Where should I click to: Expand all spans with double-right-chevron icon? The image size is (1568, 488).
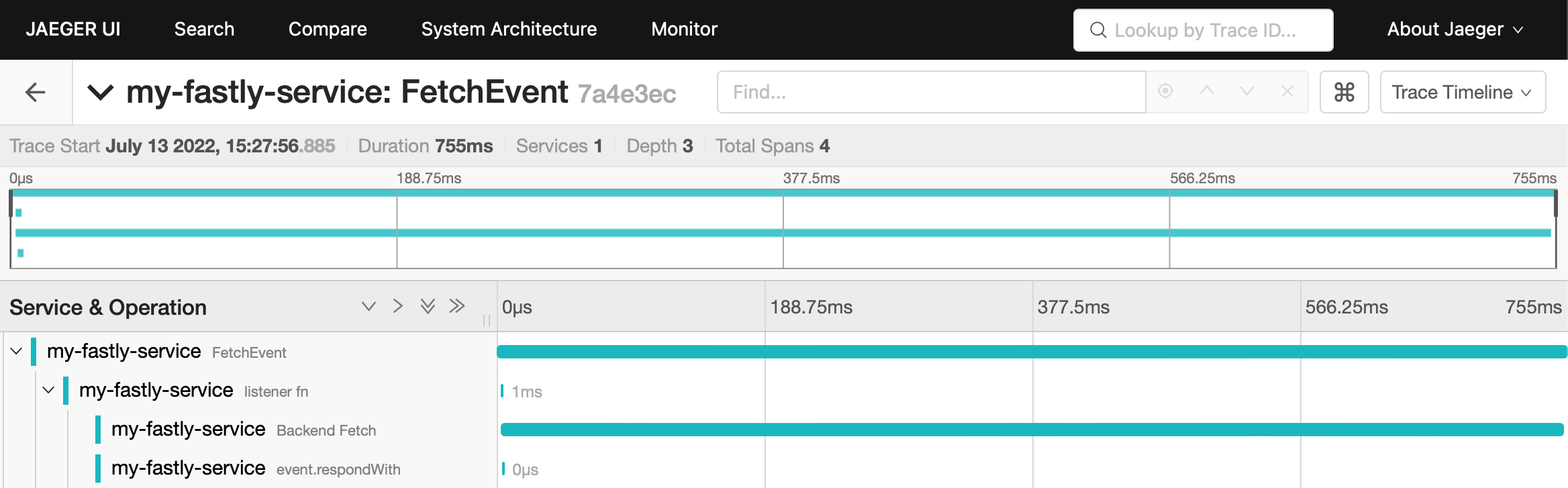(x=457, y=305)
